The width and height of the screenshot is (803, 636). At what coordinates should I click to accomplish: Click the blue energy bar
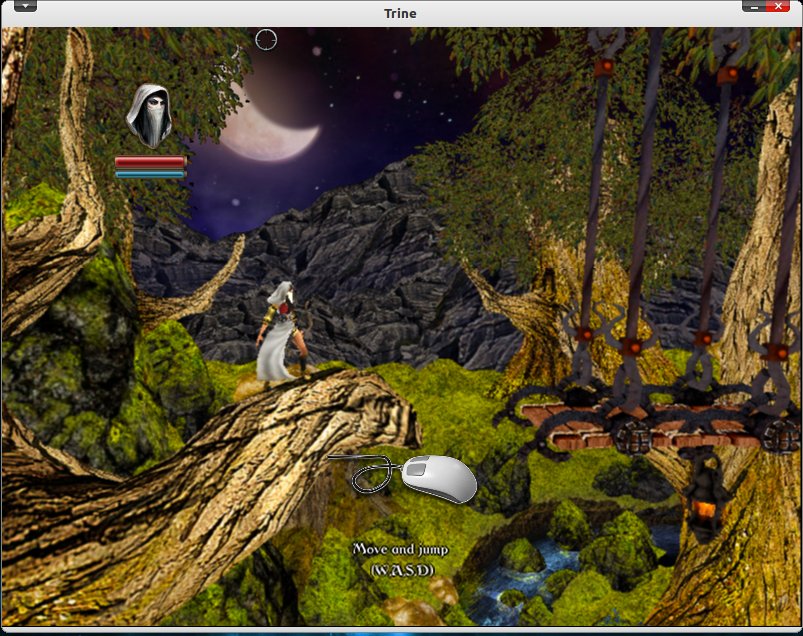coord(150,174)
